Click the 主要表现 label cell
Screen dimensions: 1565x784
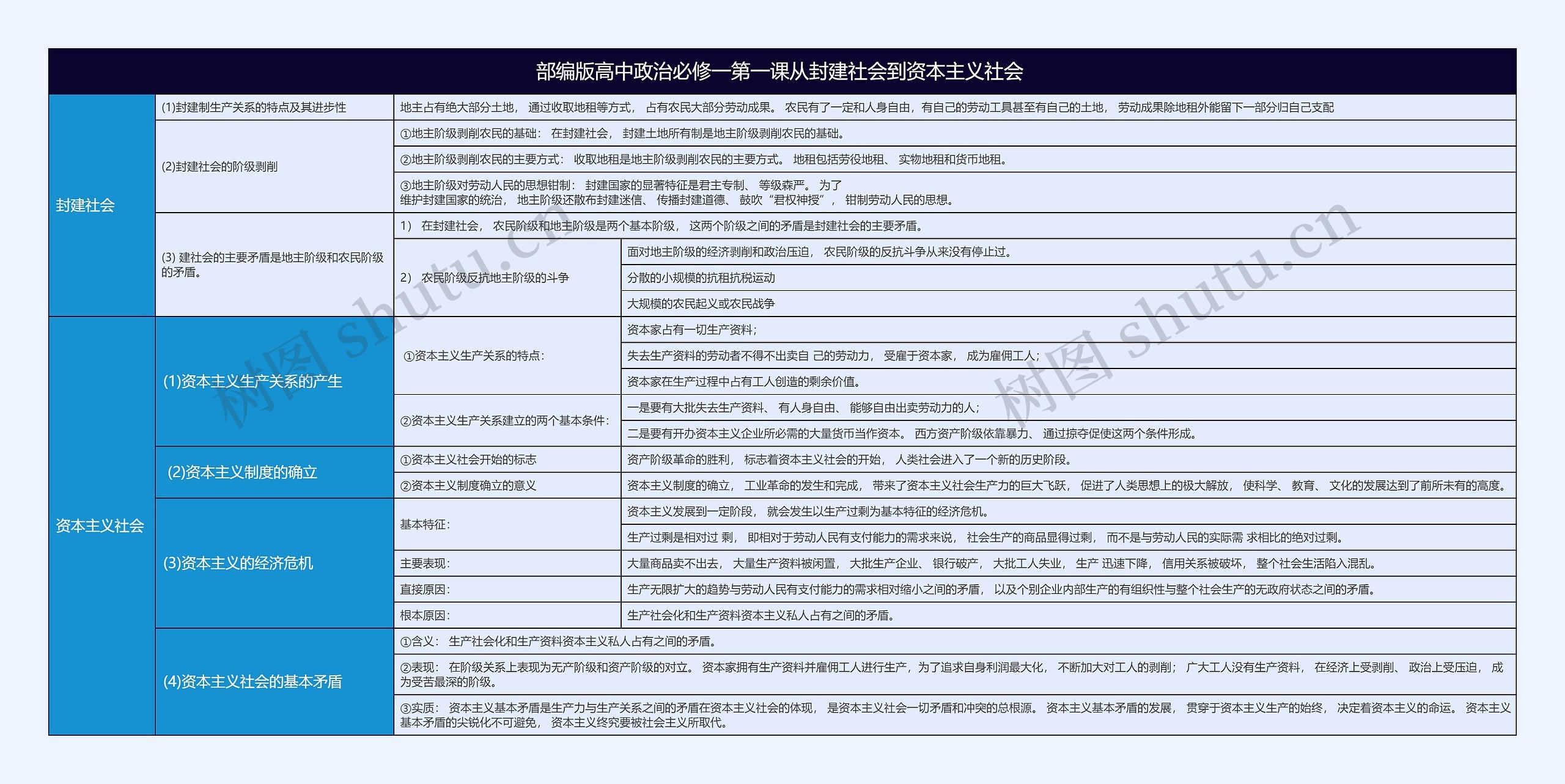coord(507,563)
